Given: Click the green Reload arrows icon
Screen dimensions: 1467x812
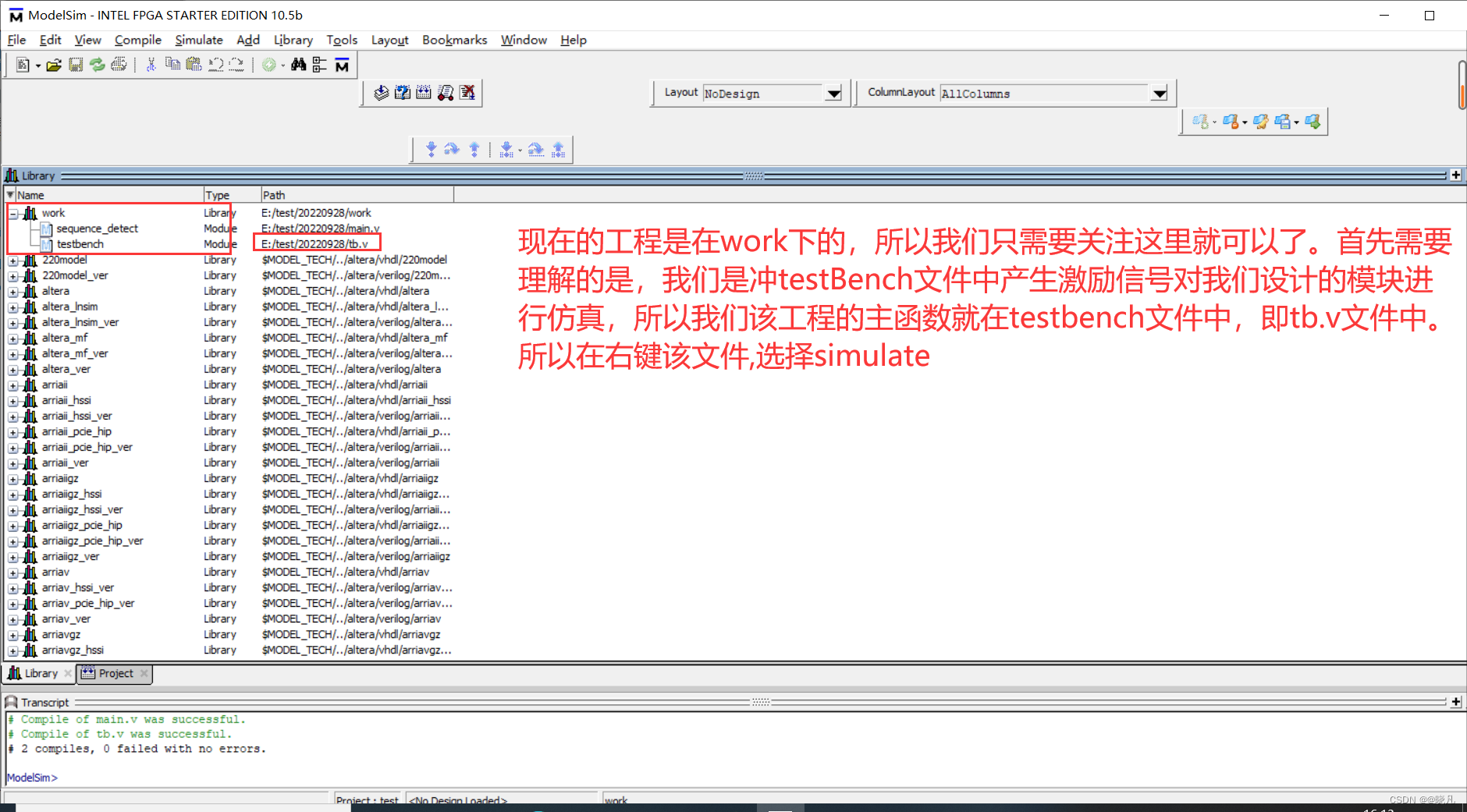Looking at the screenshot, I should coord(97,66).
